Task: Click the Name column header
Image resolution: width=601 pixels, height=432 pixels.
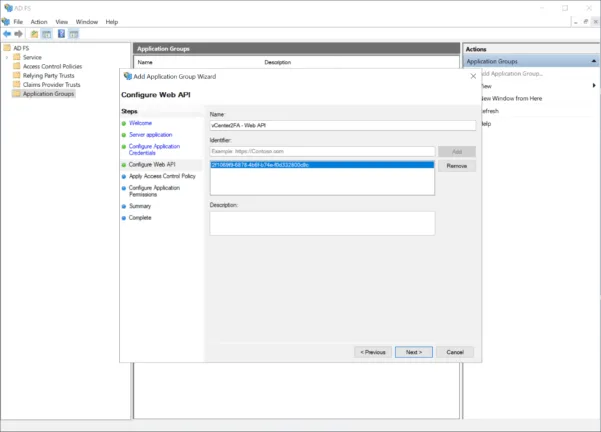Action: point(145,62)
